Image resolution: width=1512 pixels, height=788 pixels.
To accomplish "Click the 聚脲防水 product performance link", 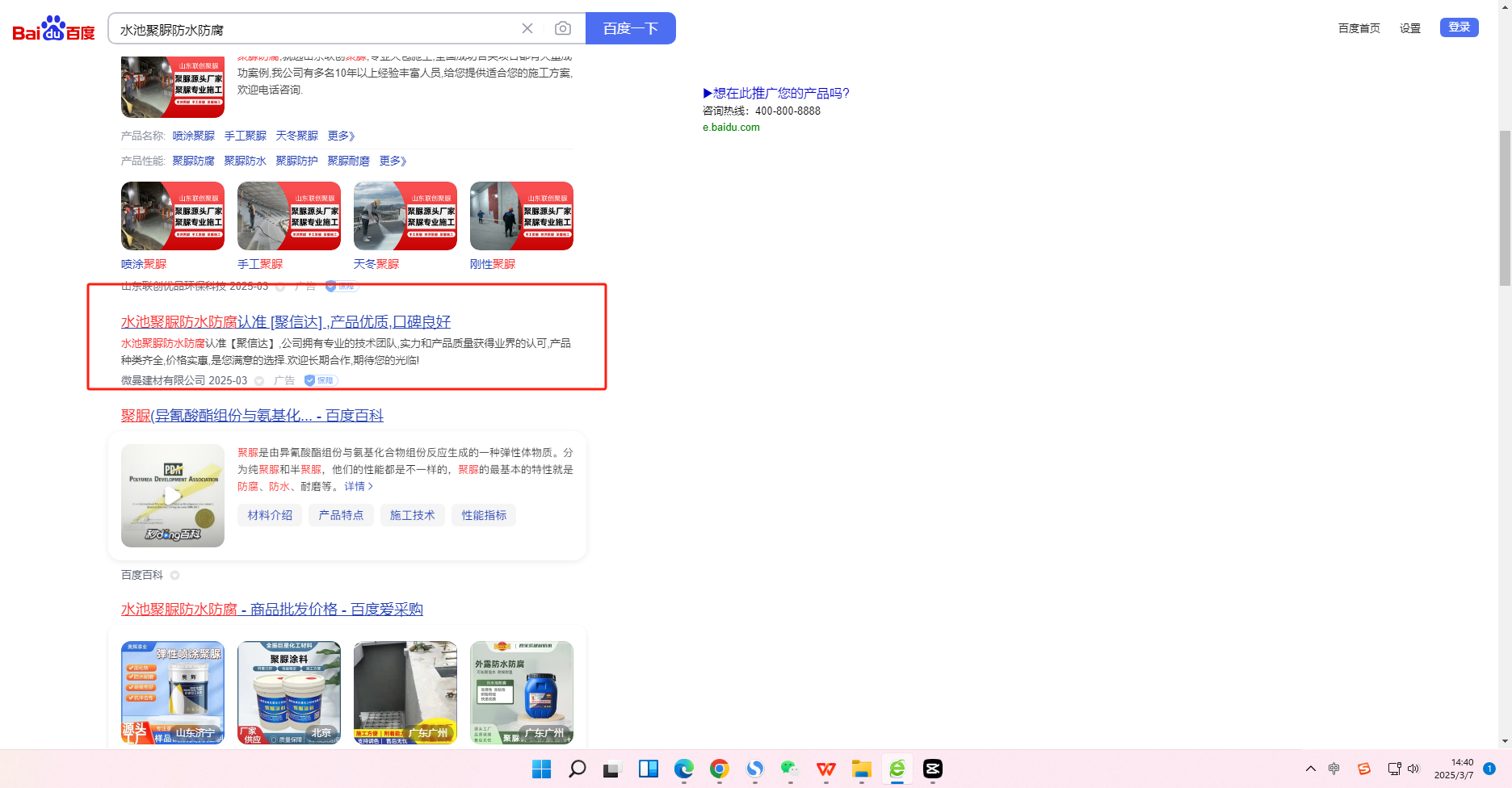I will [x=246, y=161].
